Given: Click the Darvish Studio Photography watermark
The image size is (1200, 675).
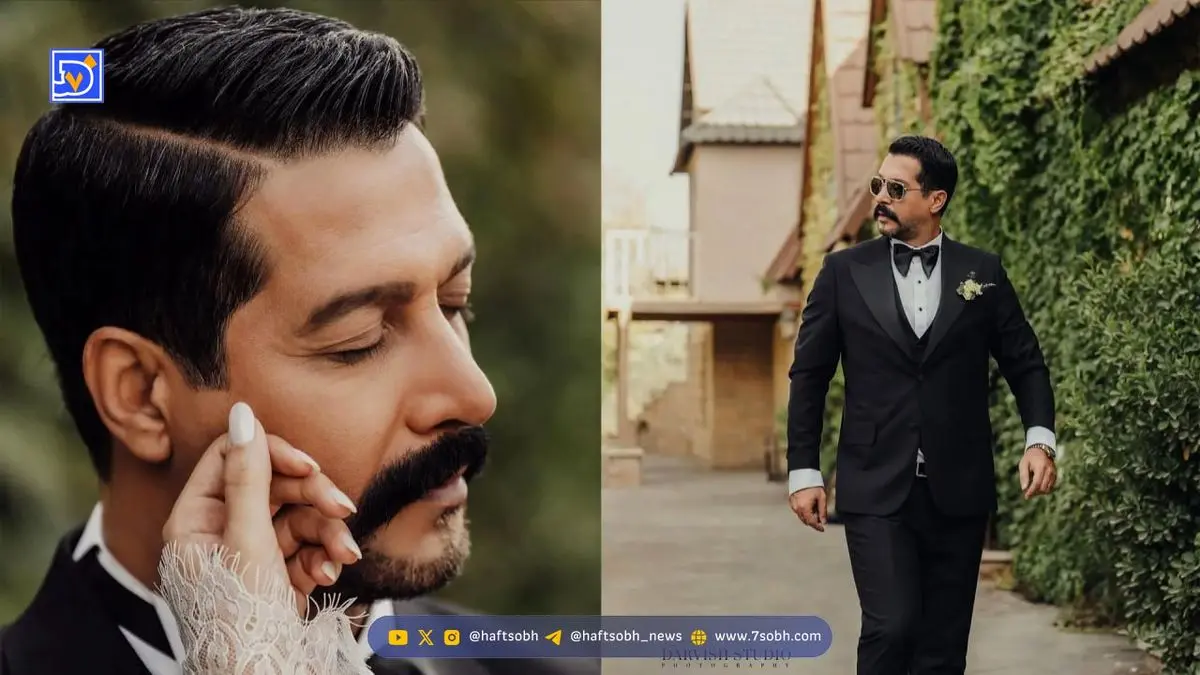Looking at the screenshot, I should pos(725,659).
